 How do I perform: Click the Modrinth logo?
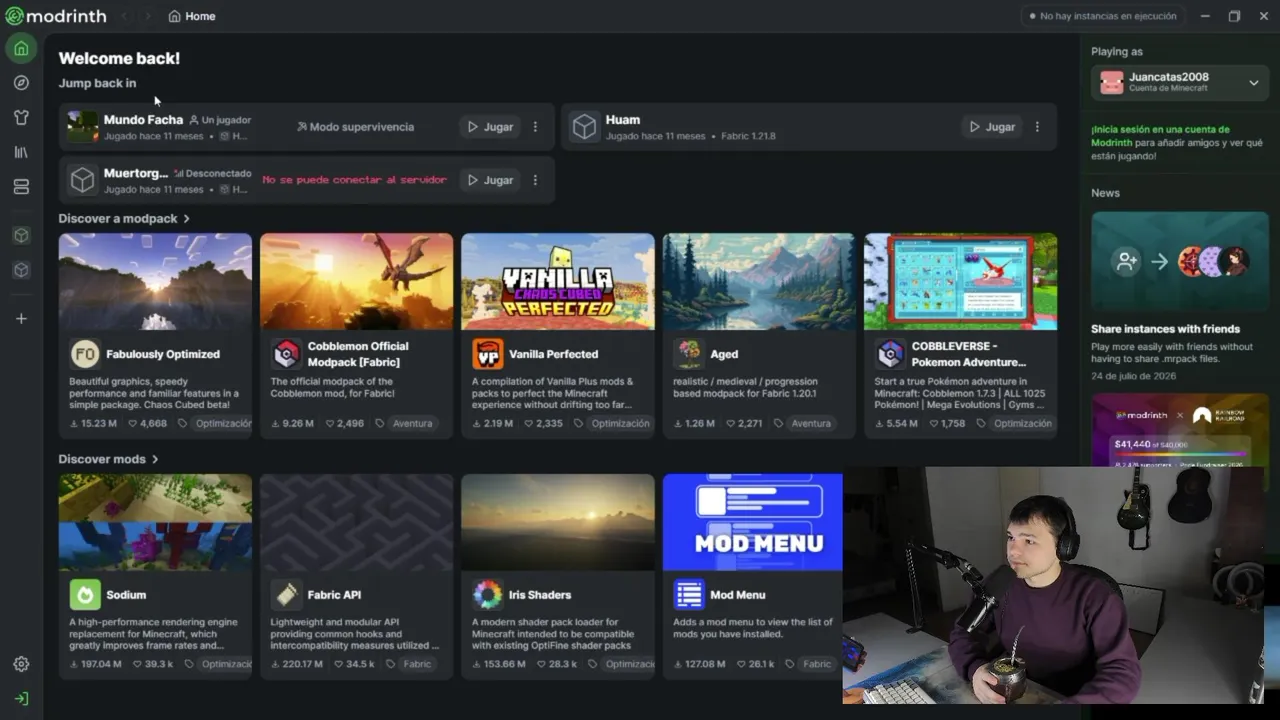55,16
